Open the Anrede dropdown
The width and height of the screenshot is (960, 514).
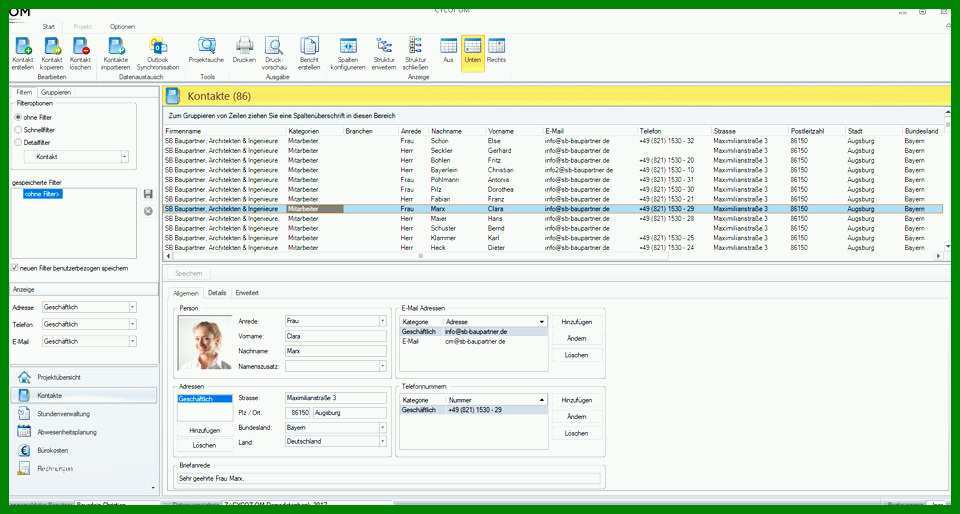pyautogui.click(x=383, y=321)
